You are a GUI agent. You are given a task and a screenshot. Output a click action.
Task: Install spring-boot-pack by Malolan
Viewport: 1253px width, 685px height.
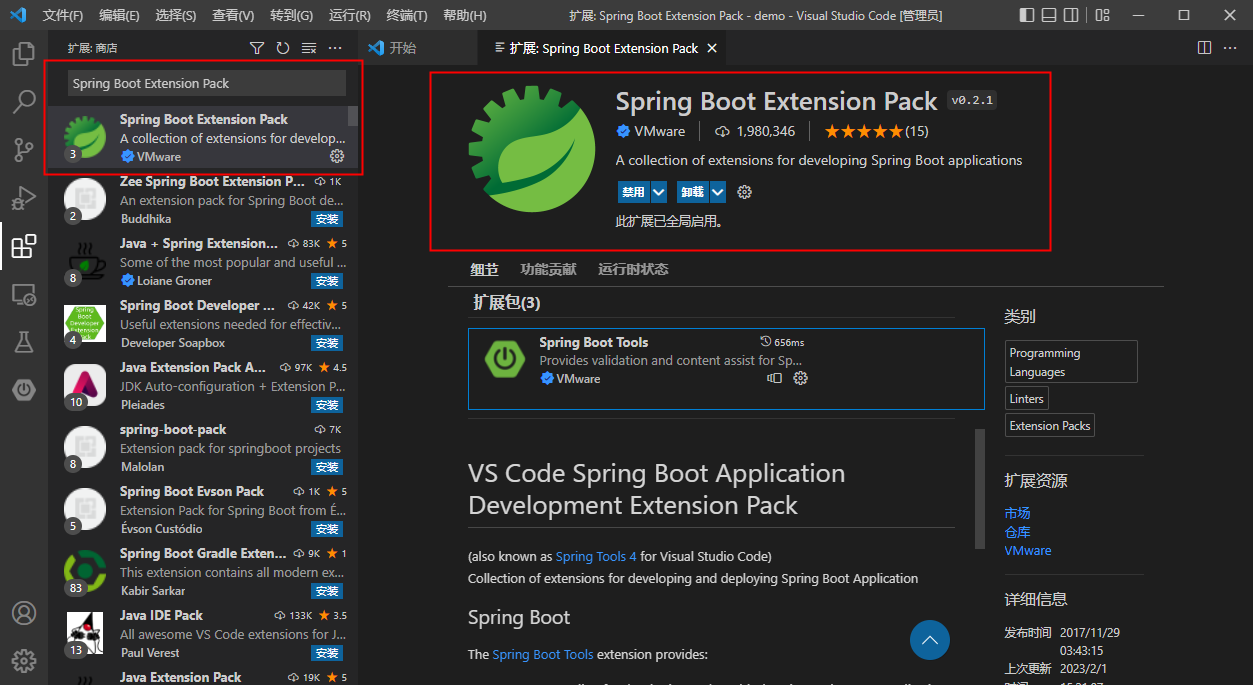pyautogui.click(x=327, y=467)
